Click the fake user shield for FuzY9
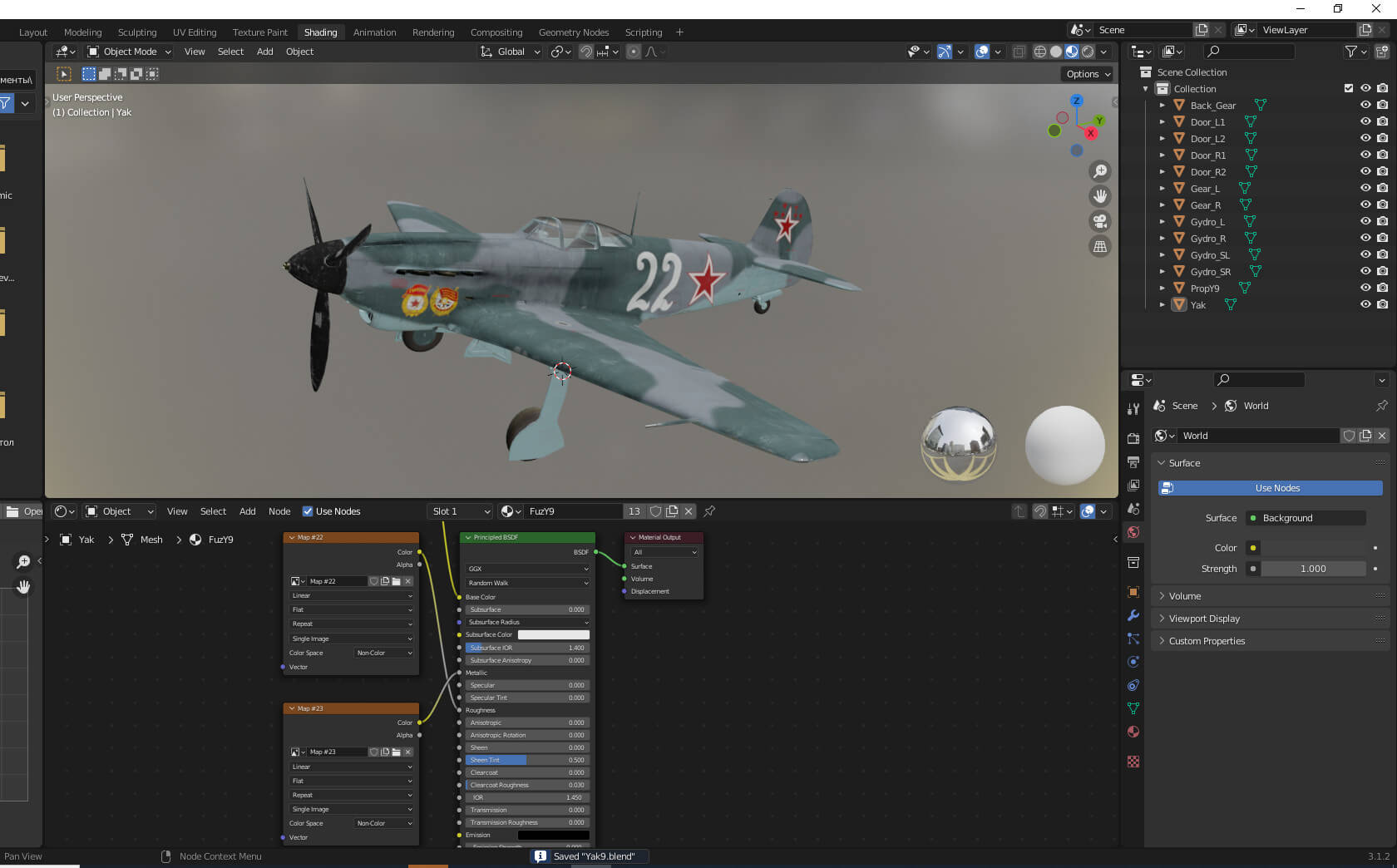Image resolution: width=1397 pixels, height=868 pixels. click(656, 511)
